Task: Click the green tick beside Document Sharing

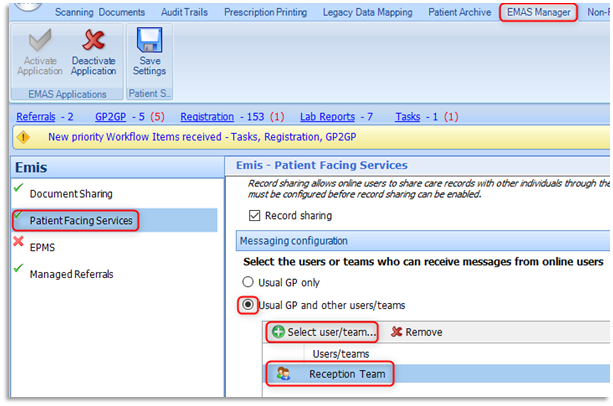Action: pyautogui.click(x=18, y=188)
